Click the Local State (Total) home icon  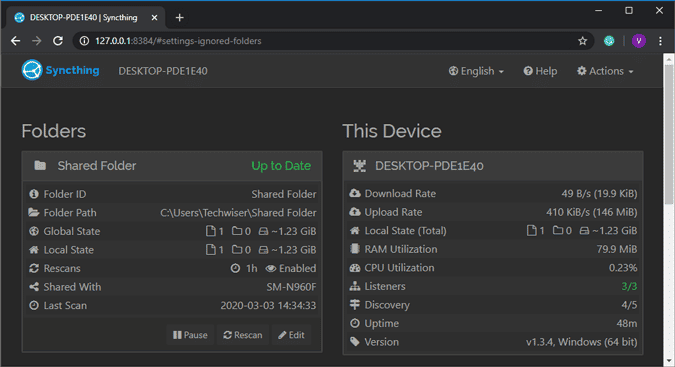point(355,231)
